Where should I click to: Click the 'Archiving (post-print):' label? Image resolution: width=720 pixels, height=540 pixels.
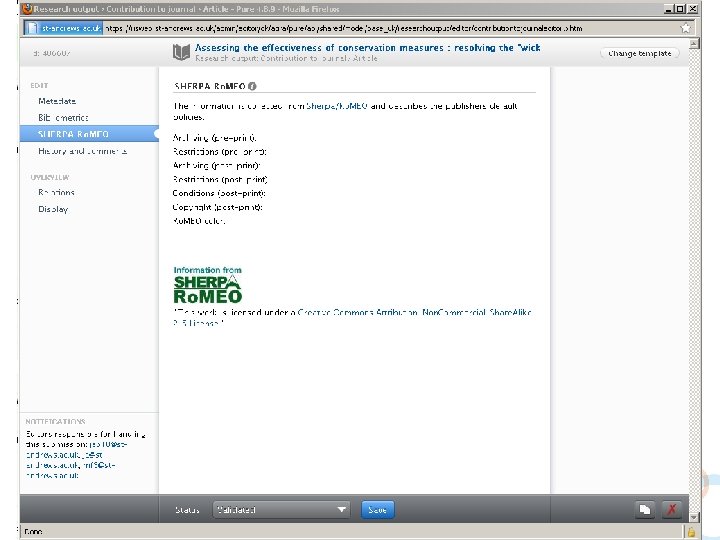point(216,165)
